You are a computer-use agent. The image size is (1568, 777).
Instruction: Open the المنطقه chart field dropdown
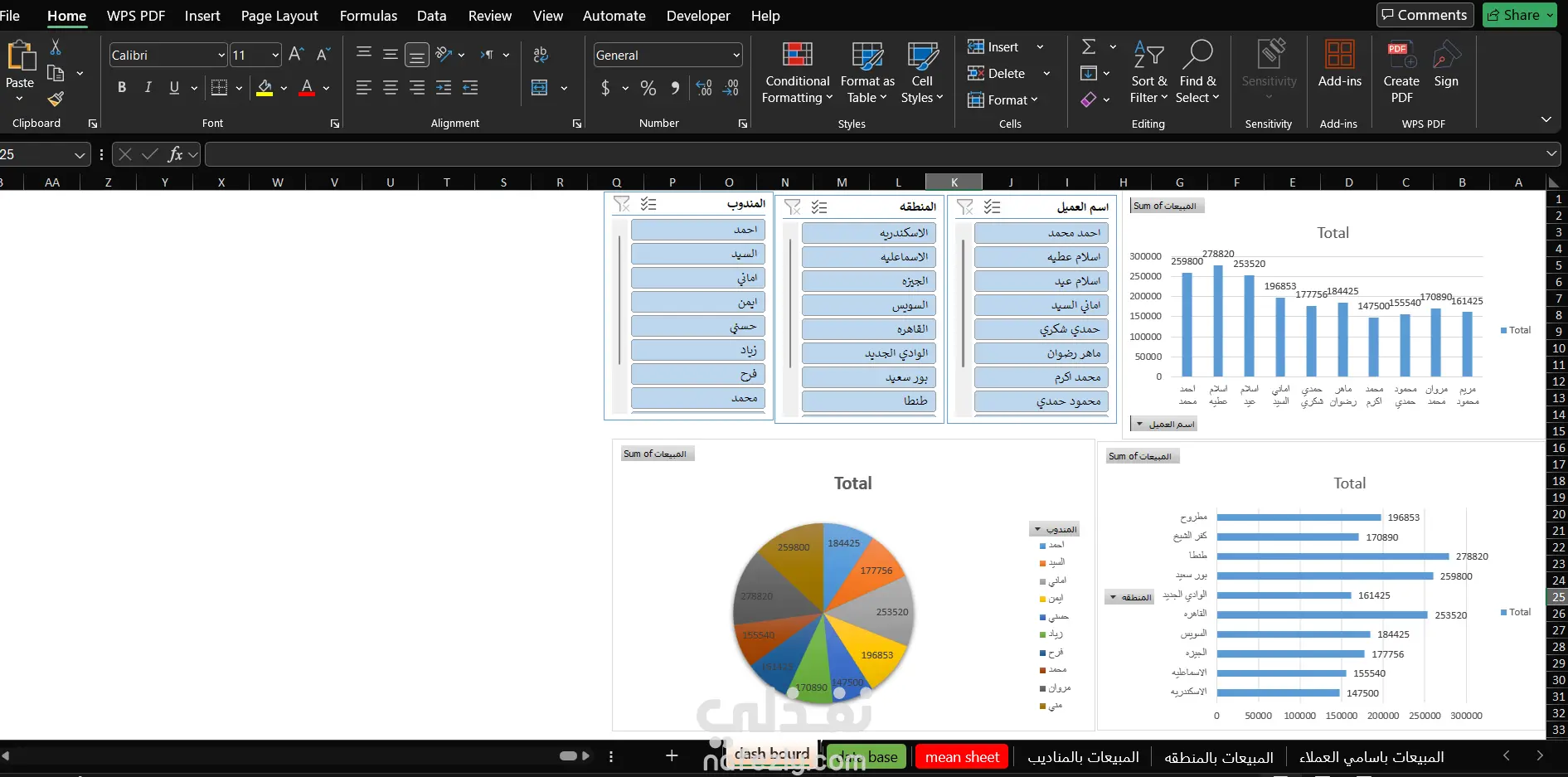pos(1129,597)
